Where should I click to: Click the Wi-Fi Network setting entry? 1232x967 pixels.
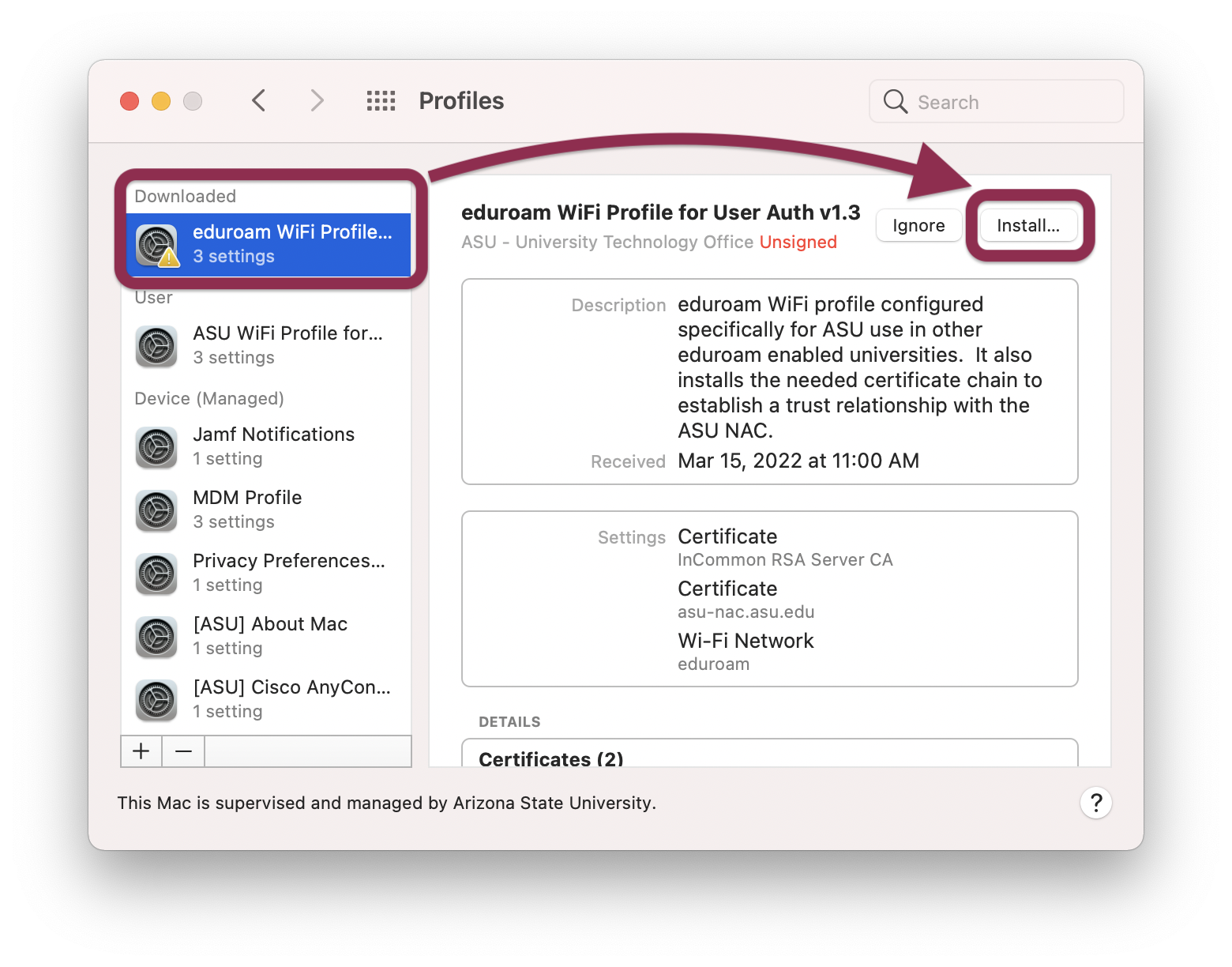(746, 640)
